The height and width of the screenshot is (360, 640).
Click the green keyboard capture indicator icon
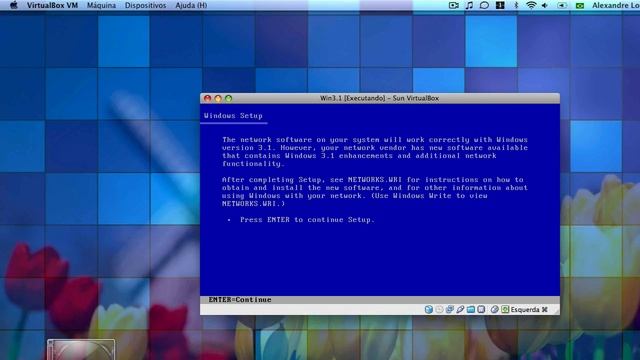[x=505, y=309]
